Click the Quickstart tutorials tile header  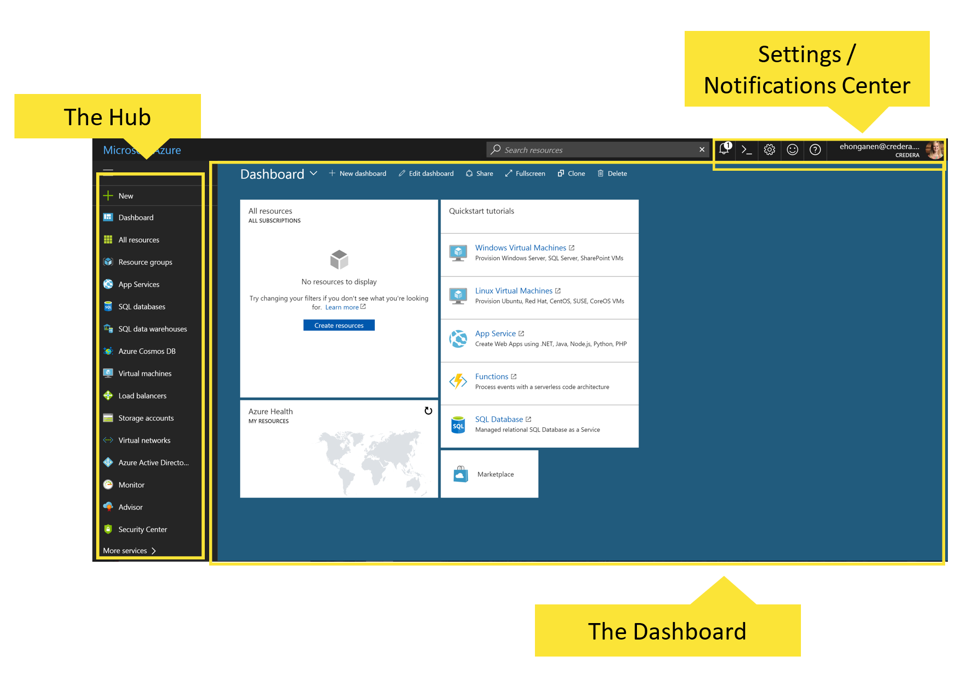click(x=481, y=211)
